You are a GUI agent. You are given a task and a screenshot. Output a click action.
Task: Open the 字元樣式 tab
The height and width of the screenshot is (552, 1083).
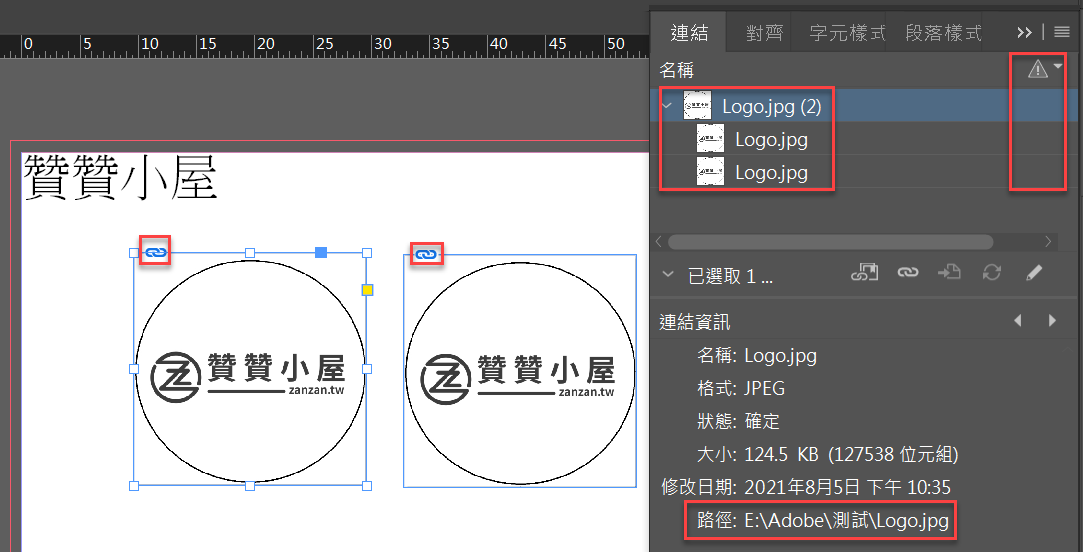tap(847, 32)
